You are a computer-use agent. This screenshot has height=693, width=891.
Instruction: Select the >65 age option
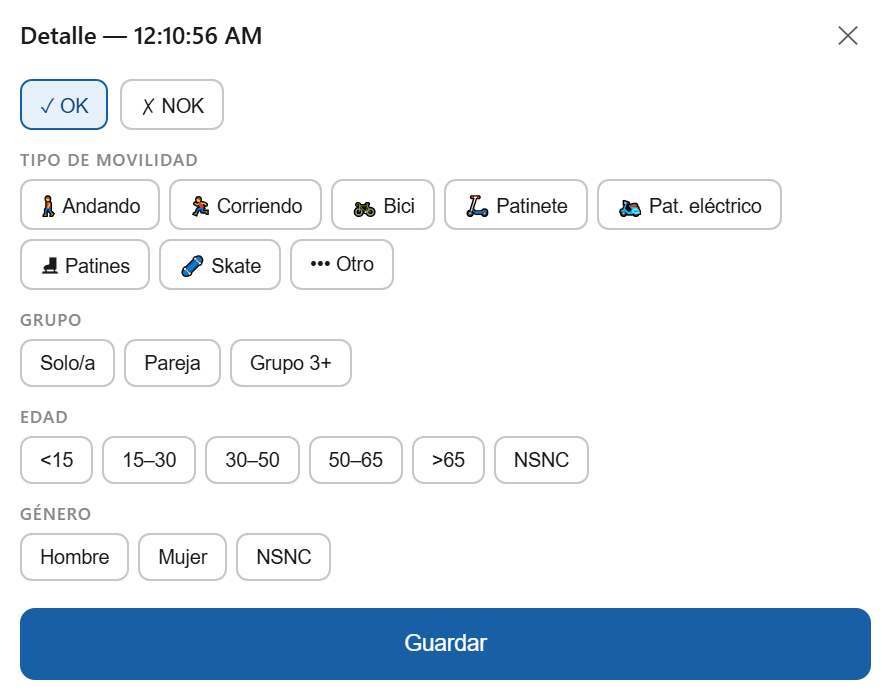(448, 460)
